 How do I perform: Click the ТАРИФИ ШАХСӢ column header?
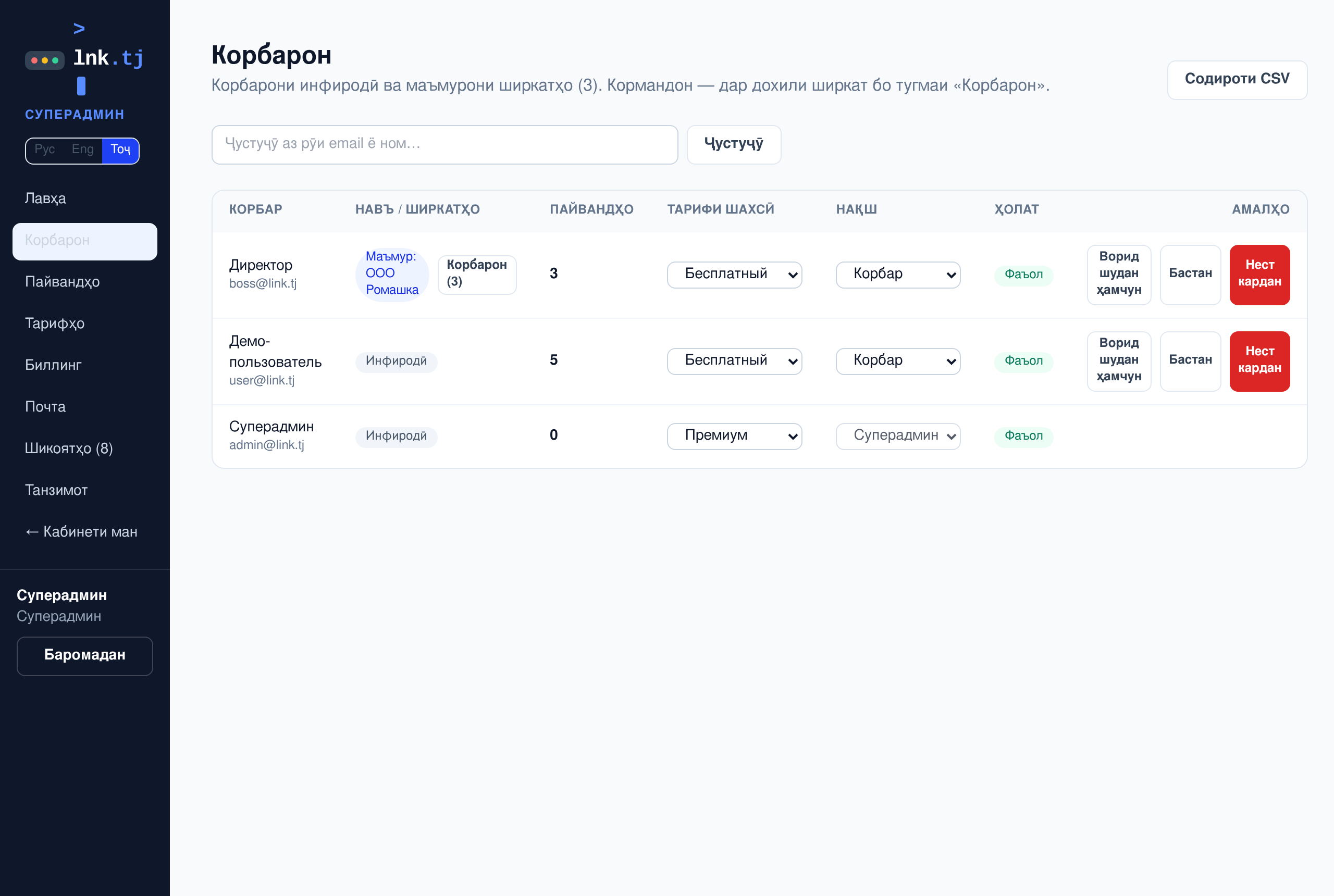click(x=721, y=210)
